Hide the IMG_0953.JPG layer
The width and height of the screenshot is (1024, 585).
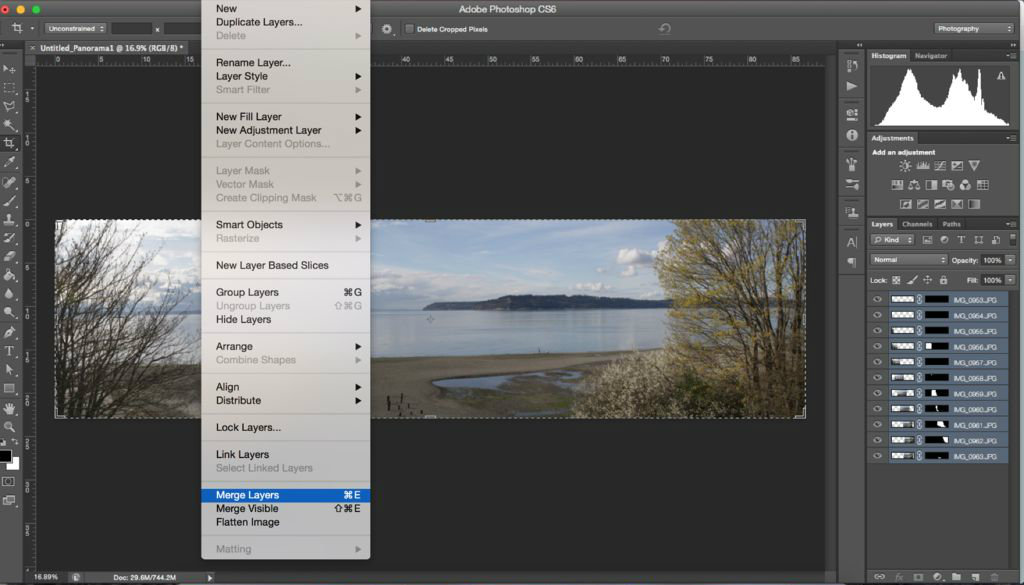pos(877,299)
